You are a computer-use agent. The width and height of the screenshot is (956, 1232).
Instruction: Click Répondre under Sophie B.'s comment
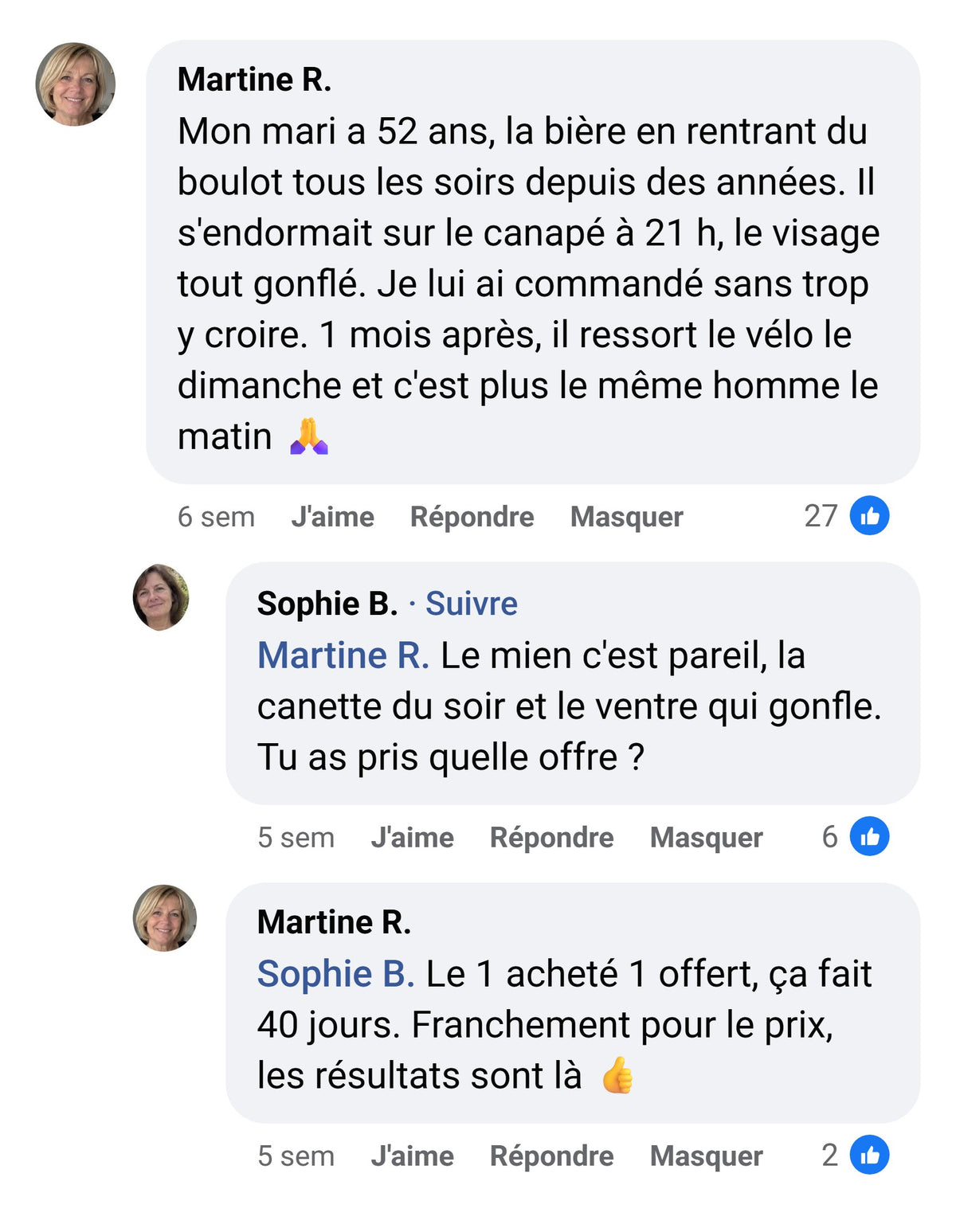tap(551, 838)
